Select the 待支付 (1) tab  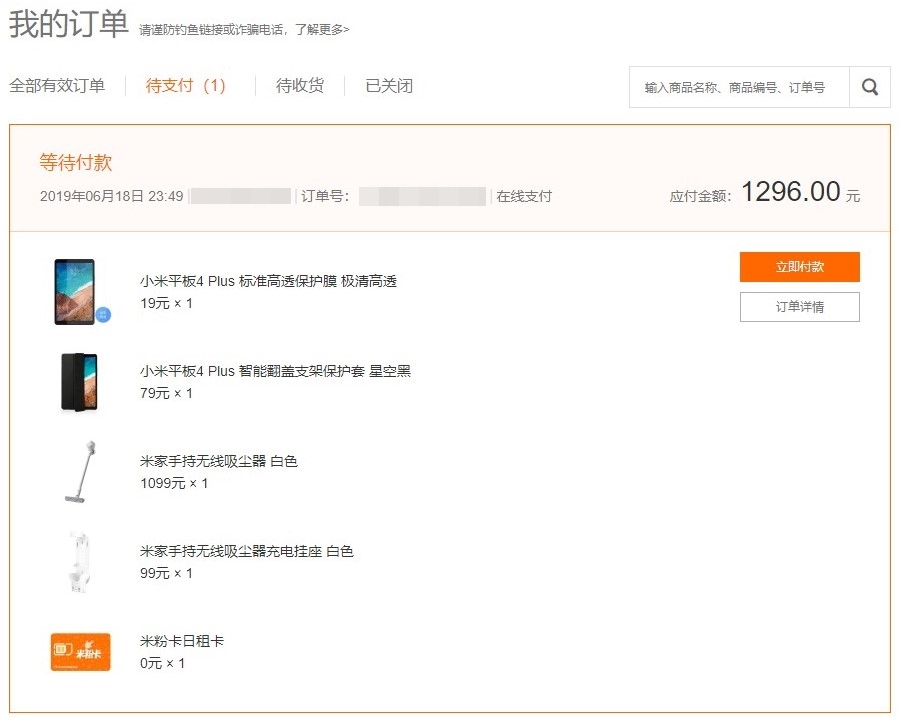pos(185,86)
